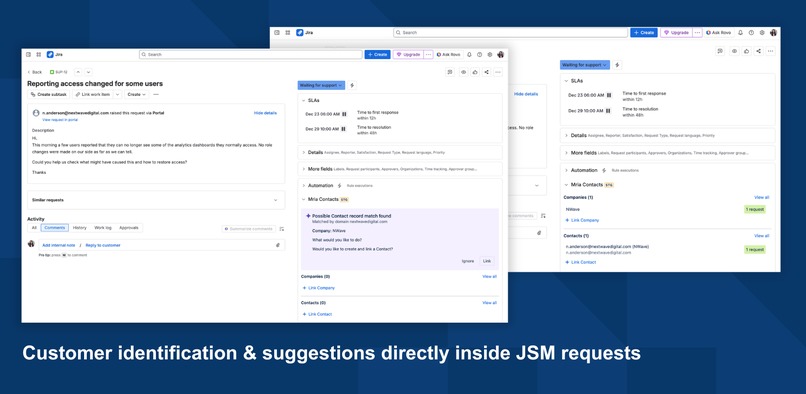Click Link Company in front window
Viewport: 806px width, 394px height.
pyautogui.click(x=319, y=288)
